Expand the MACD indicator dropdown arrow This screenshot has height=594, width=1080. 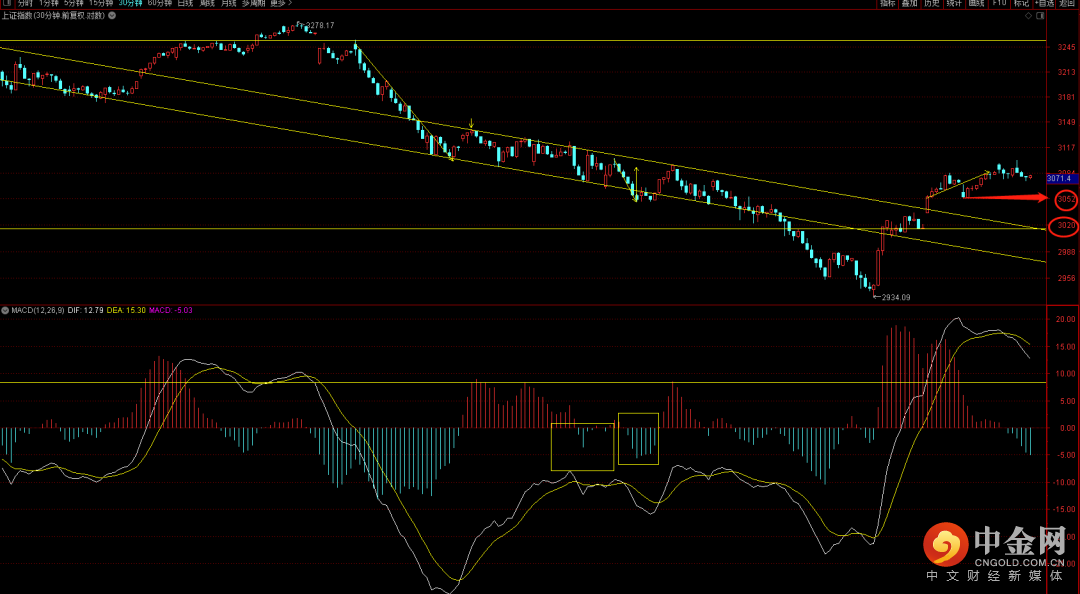point(6,310)
